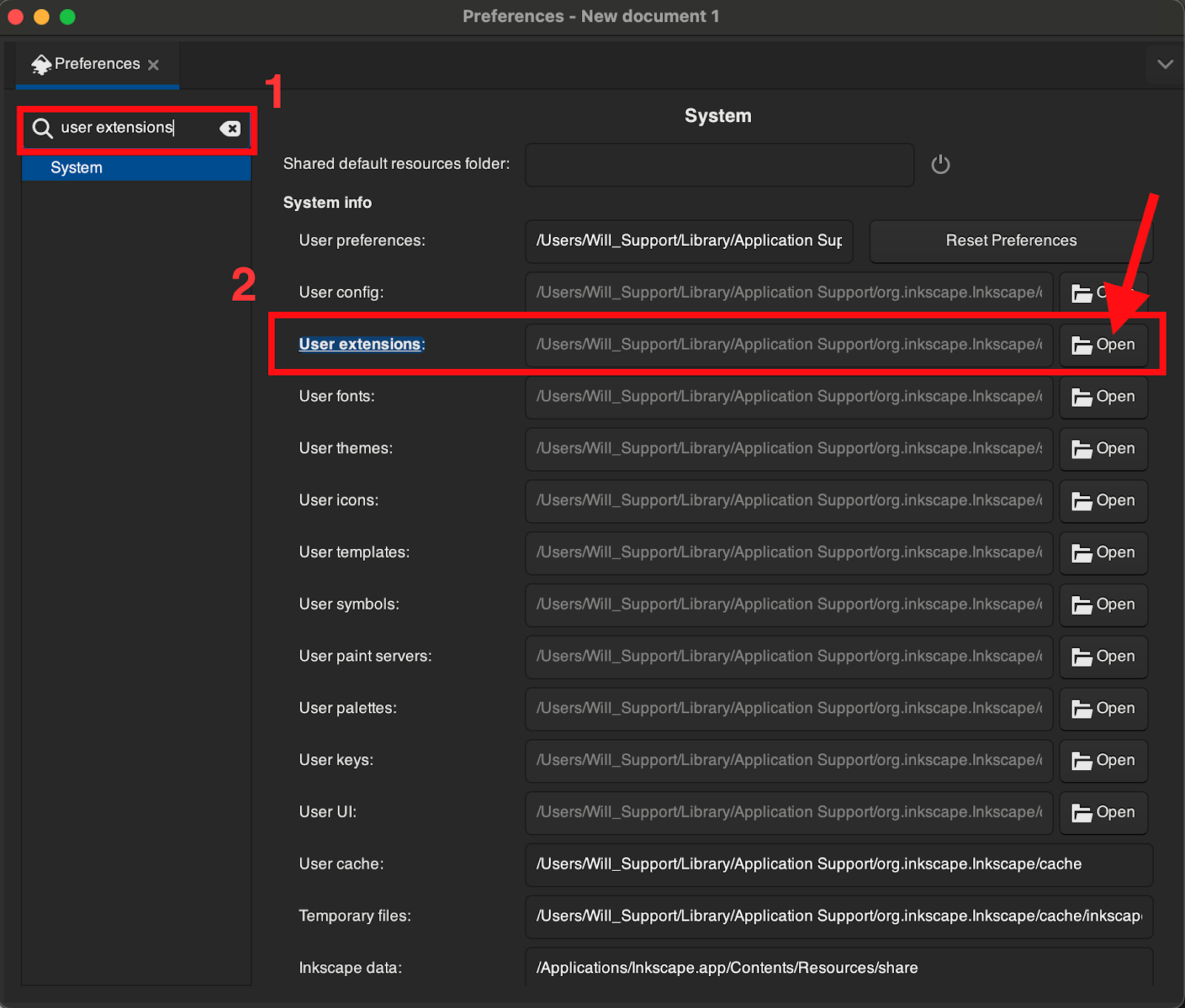This screenshot has width=1185, height=1008.
Task: Click the User extensions path field
Action: tap(790, 344)
